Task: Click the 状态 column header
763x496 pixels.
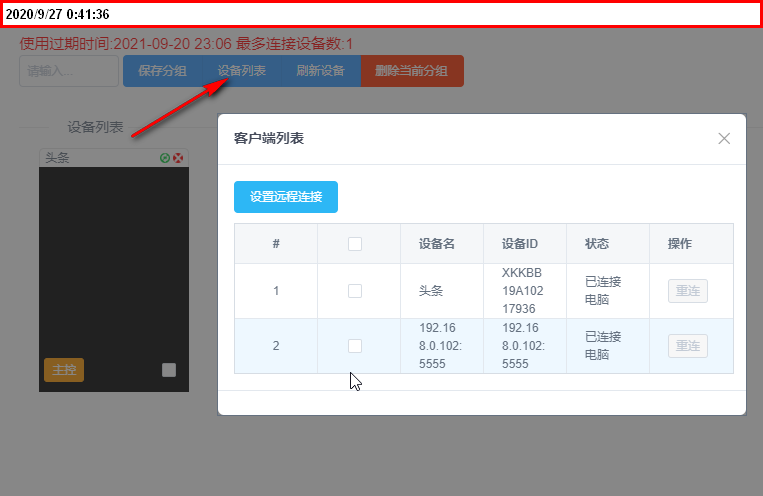Action: (597, 244)
